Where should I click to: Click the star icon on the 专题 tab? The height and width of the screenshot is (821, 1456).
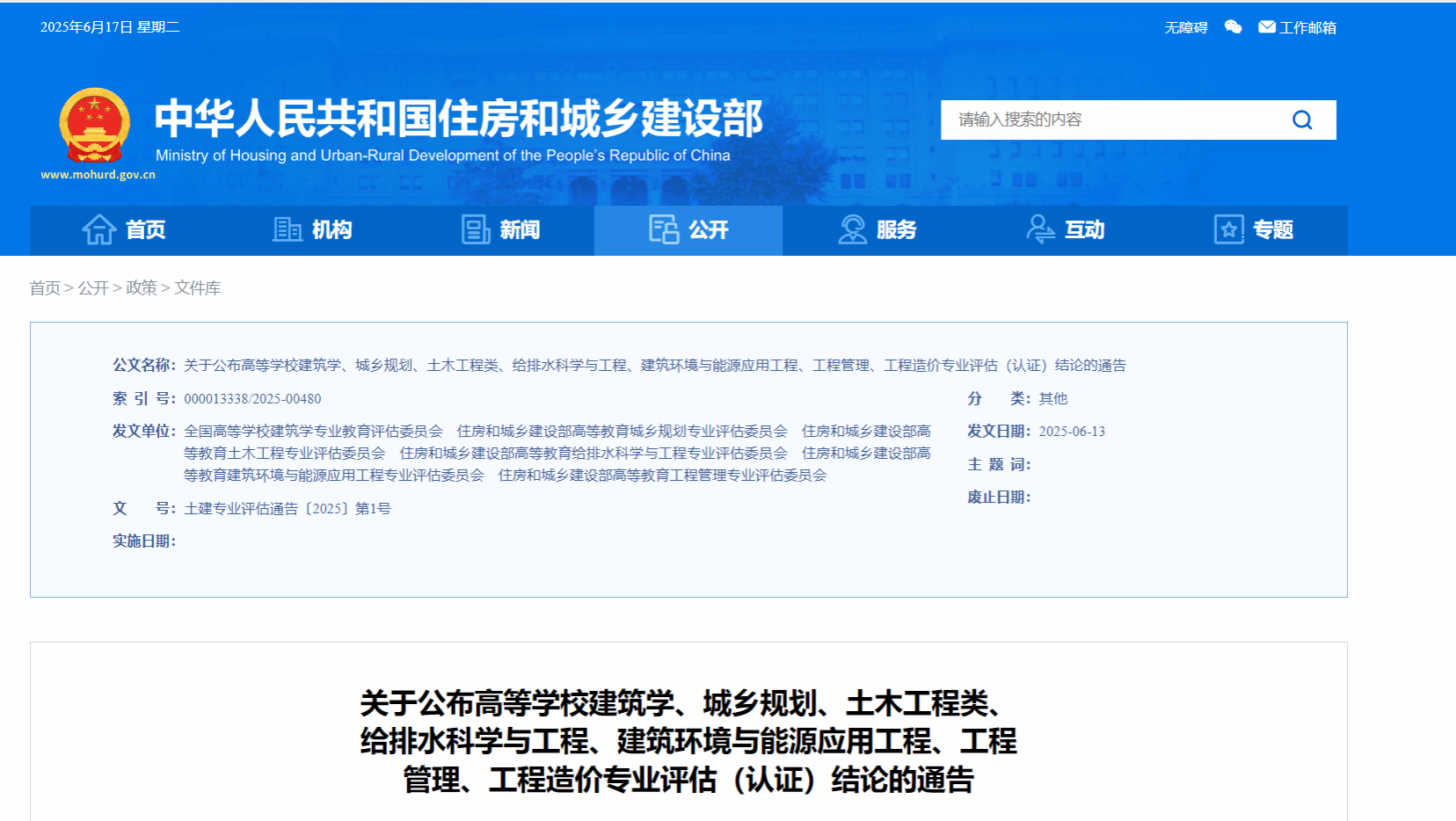point(1227,229)
